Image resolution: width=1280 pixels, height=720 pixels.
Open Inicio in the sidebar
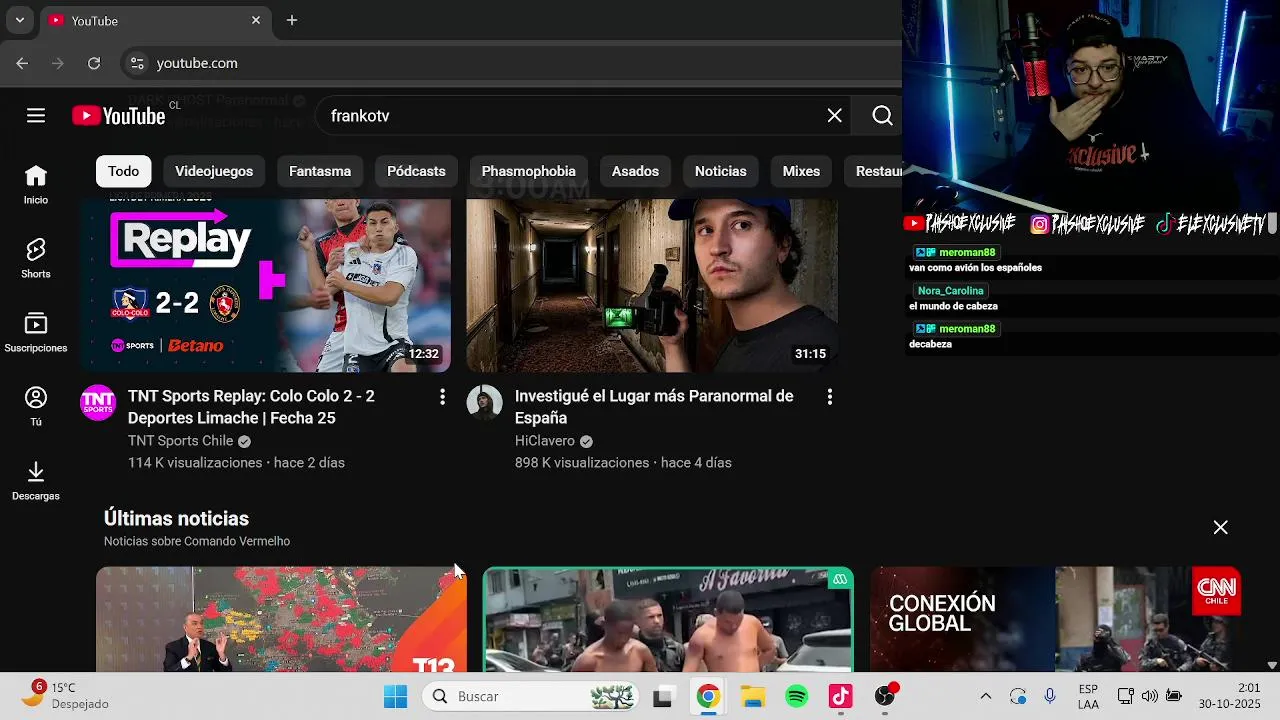point(36,185)
